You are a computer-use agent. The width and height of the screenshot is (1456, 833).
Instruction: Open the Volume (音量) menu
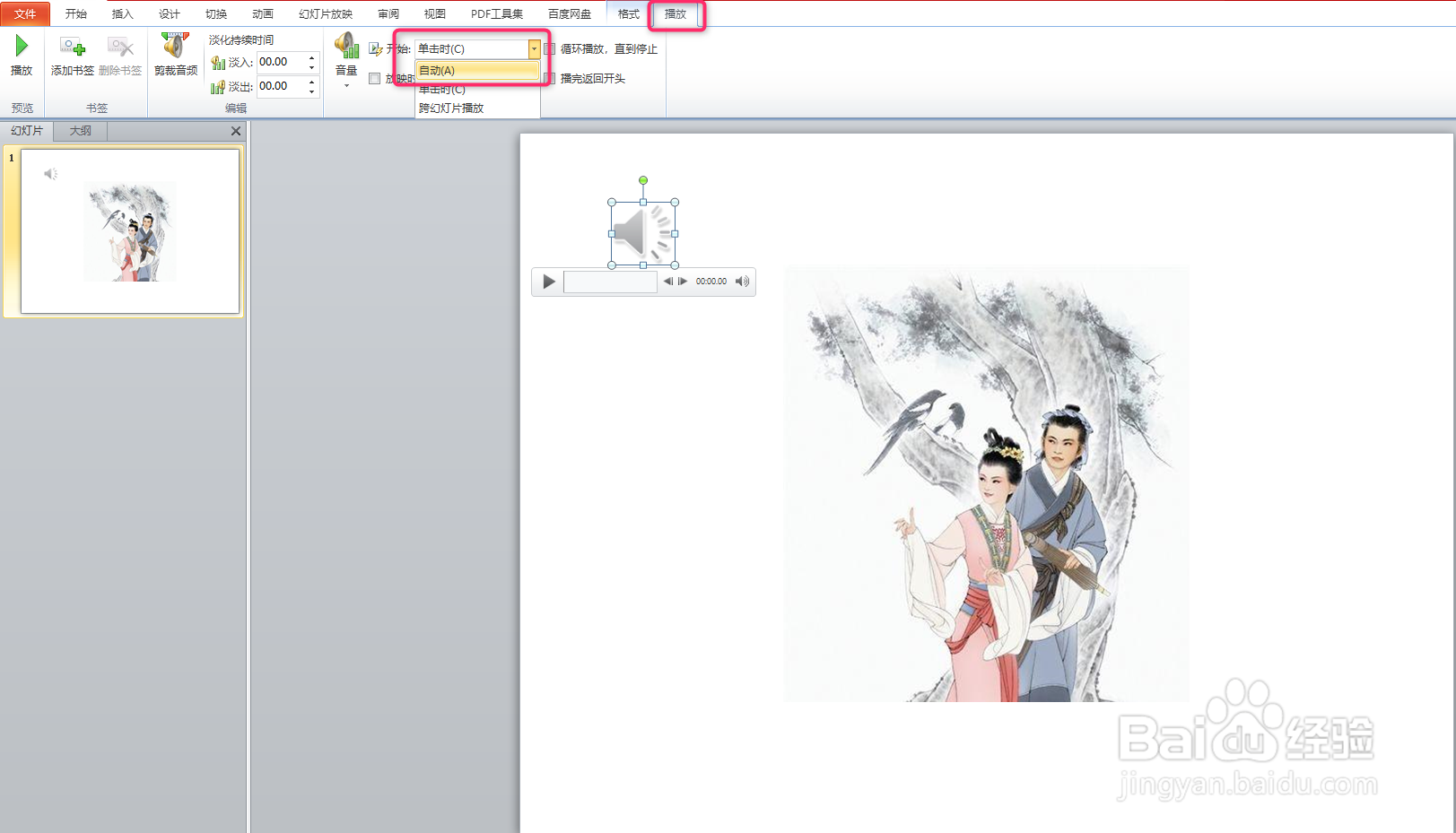coord(346,59)
